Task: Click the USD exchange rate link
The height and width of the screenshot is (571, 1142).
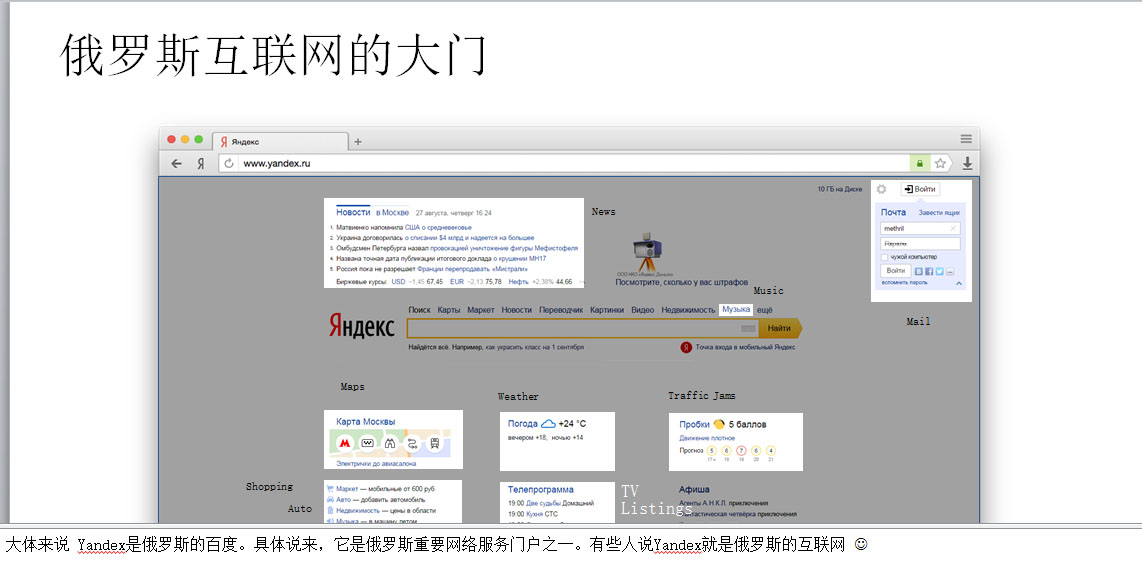Action: (398, 281)
